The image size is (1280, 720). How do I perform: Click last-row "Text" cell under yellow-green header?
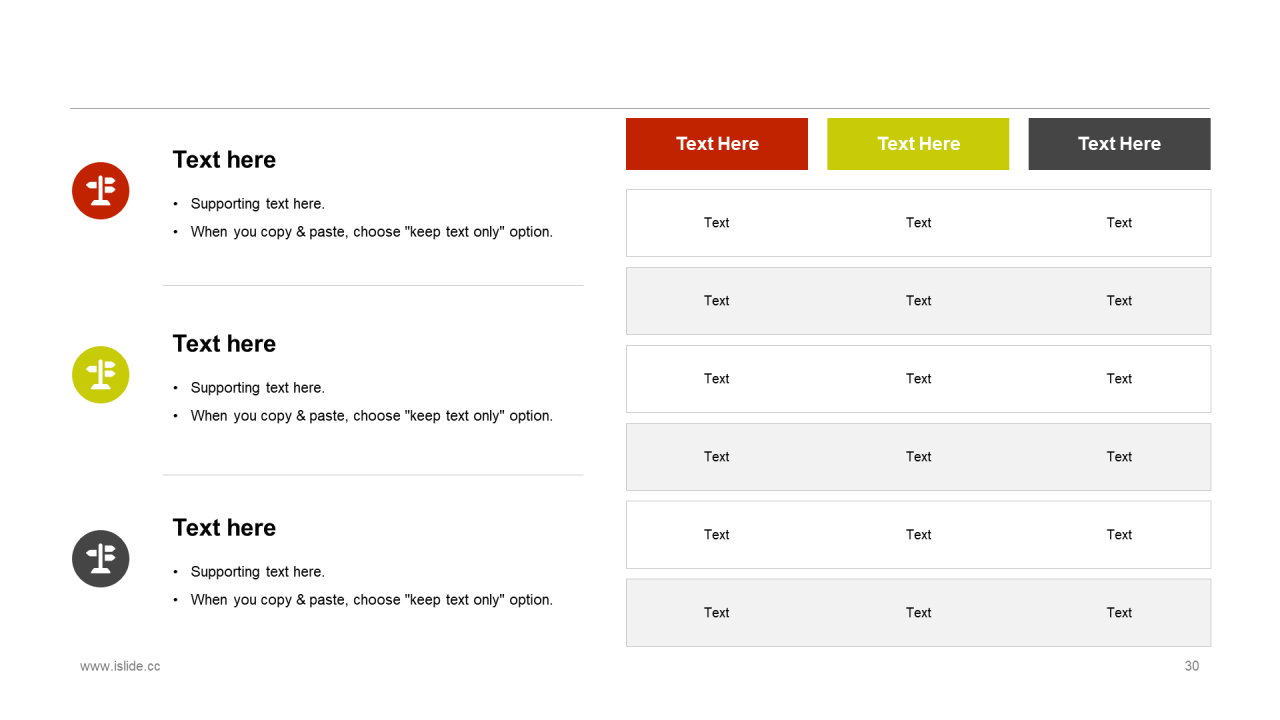[919, 613]
